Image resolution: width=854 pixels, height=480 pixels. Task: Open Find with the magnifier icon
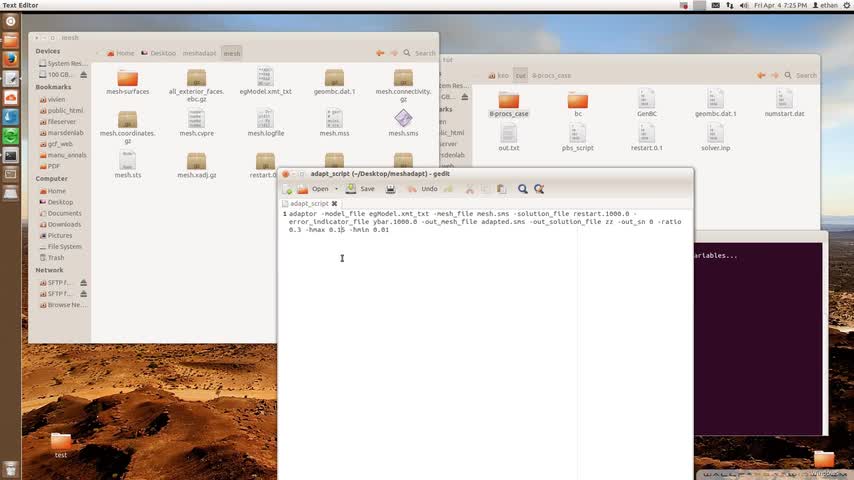click(x=522, y=189)
